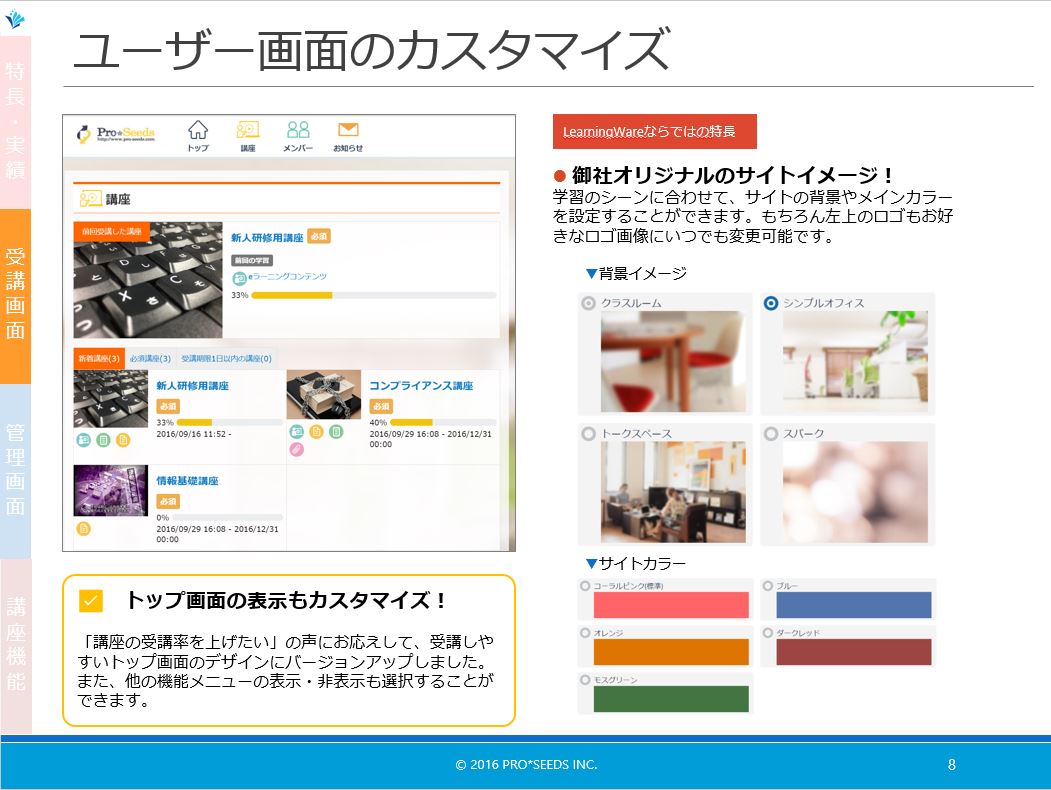
Task: Click the orange document icon under 情報基礎講座
Action: click(x=82, y=528)
